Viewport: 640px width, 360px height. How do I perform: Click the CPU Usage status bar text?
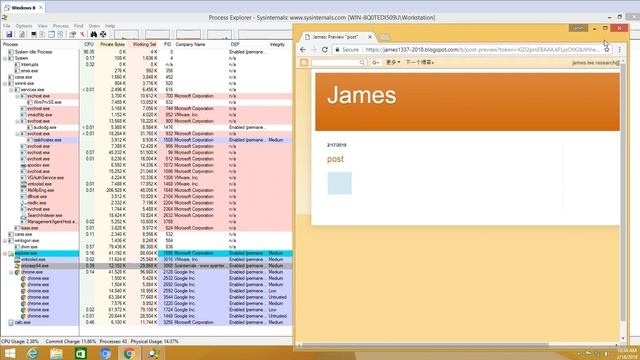[x=20, y=341]
